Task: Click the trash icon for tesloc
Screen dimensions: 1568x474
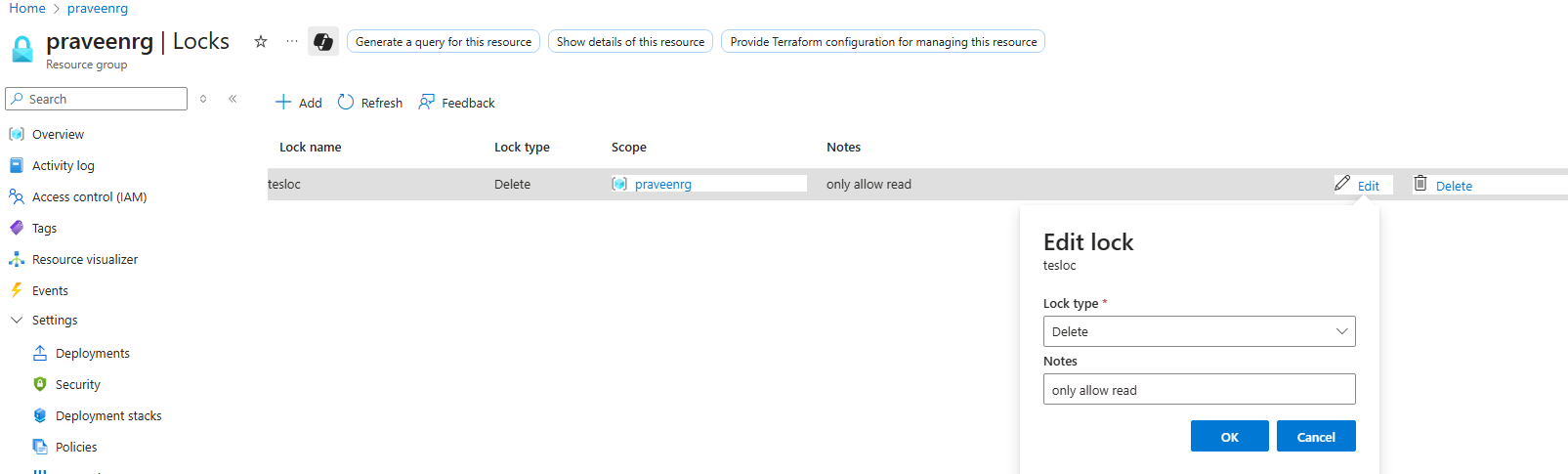Action: tap(1420, 183)
